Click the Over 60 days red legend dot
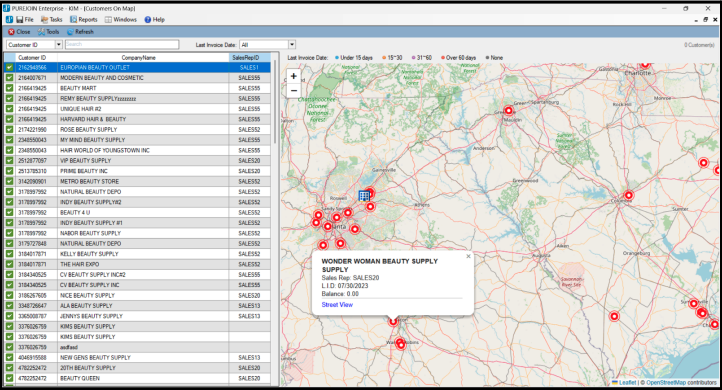This screenshot has width=722, height=390. (x=443, y=58)
